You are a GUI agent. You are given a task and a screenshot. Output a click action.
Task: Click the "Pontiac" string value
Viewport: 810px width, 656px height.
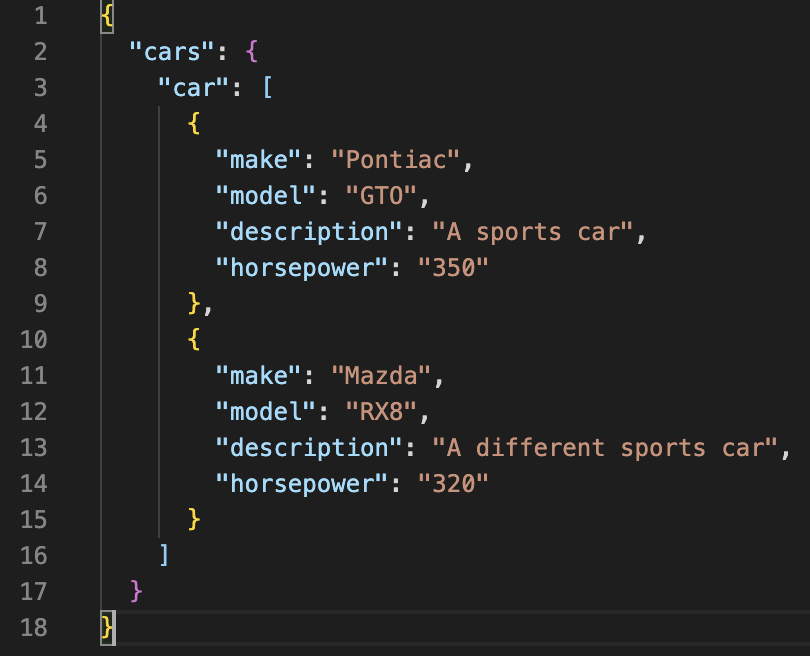[396, 160]
